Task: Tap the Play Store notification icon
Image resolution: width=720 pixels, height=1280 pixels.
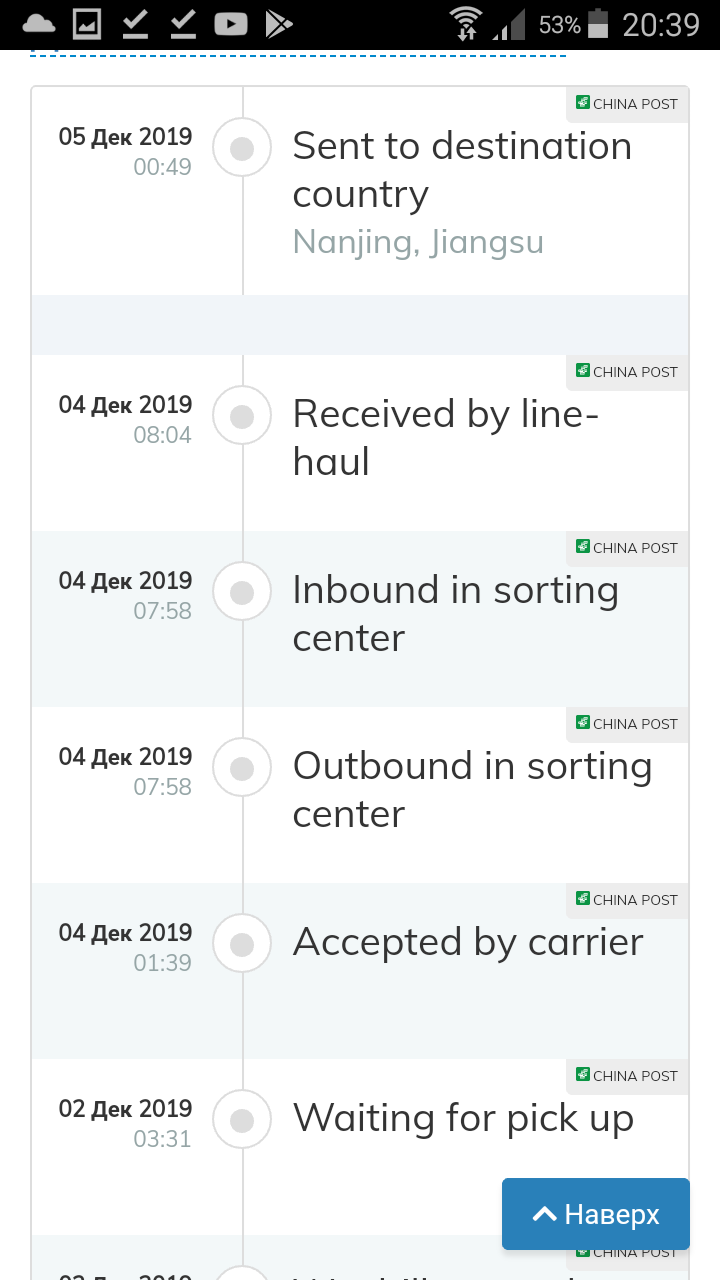Action: [x=278, y=24]
